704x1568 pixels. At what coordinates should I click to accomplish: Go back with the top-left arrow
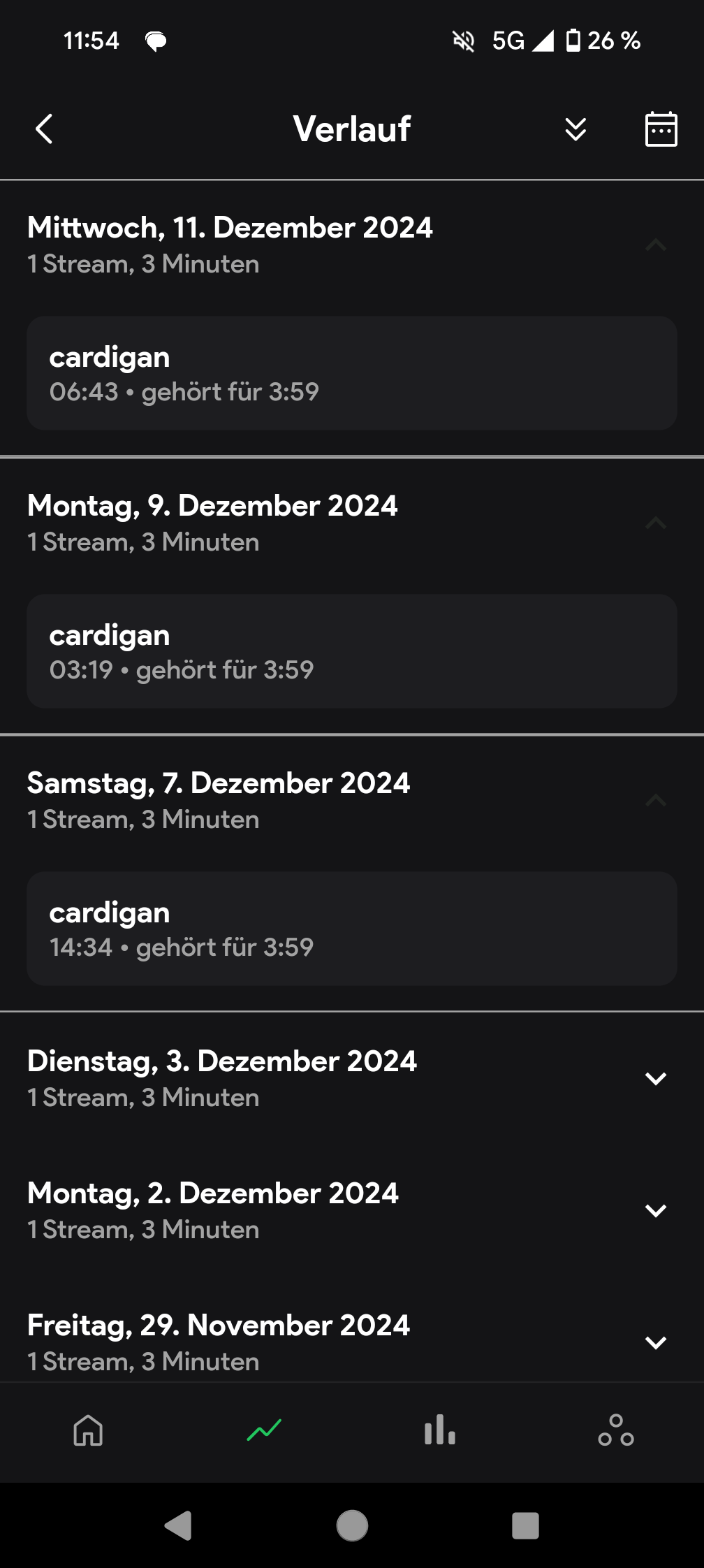tap(44, 129)
